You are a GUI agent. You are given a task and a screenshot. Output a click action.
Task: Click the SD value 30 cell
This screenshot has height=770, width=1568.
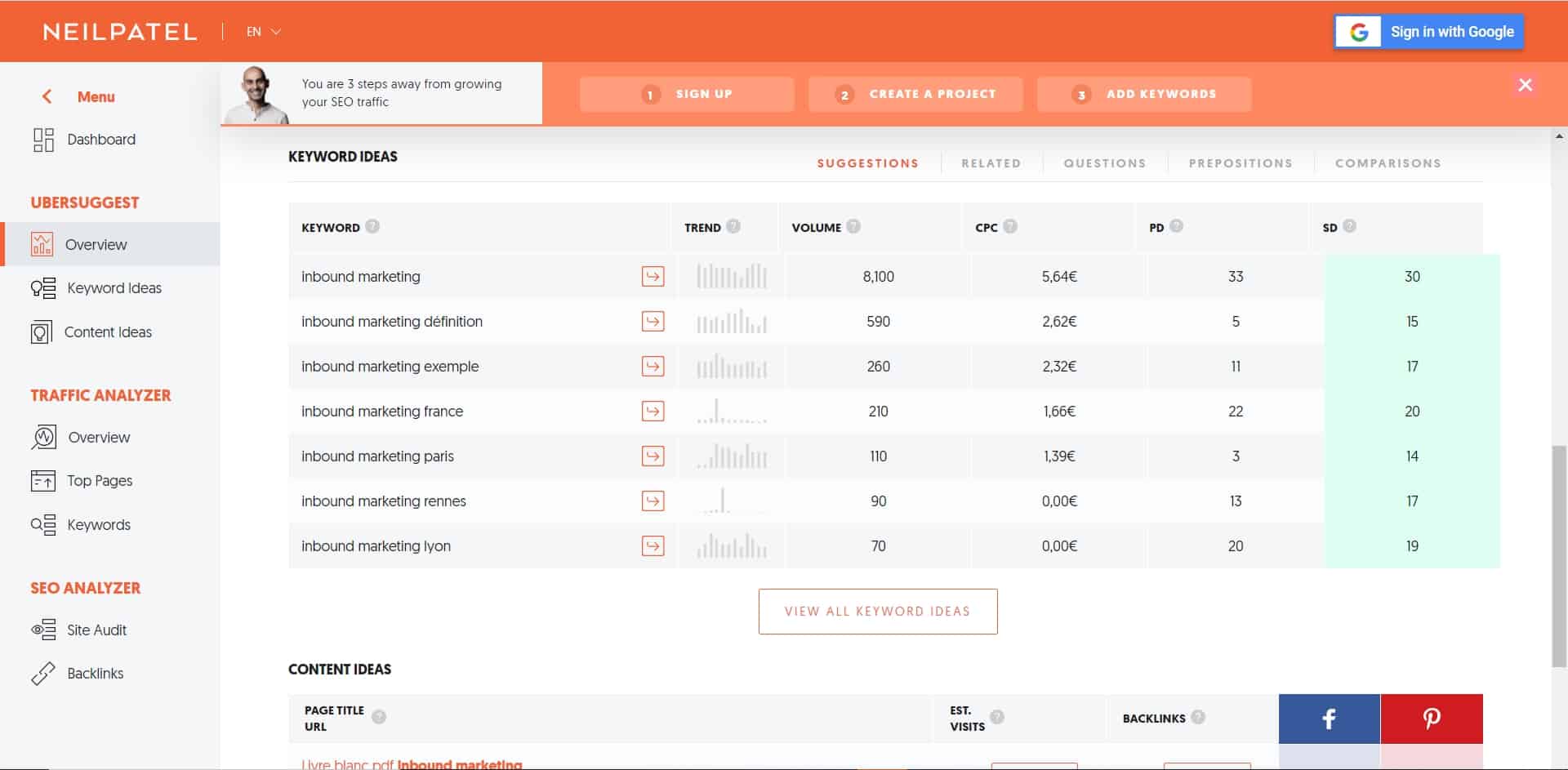1412,277
